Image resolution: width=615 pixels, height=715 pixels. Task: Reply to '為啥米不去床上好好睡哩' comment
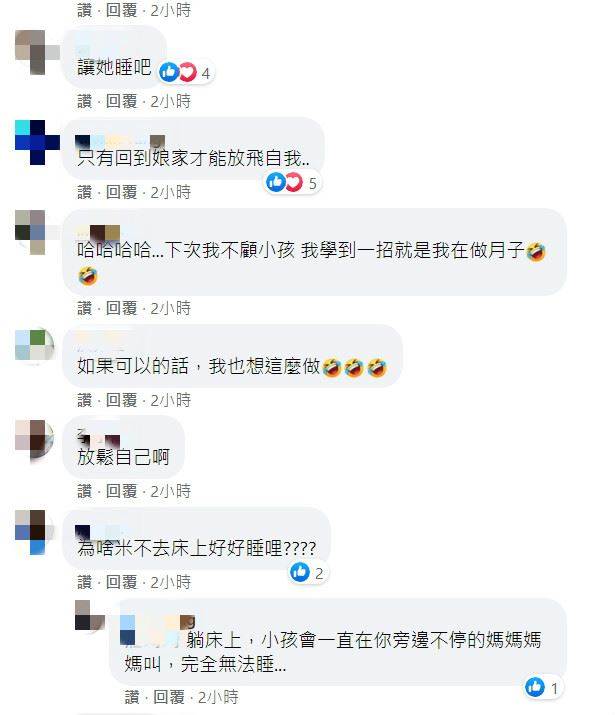pyautogui.click(x=121, y=582)
